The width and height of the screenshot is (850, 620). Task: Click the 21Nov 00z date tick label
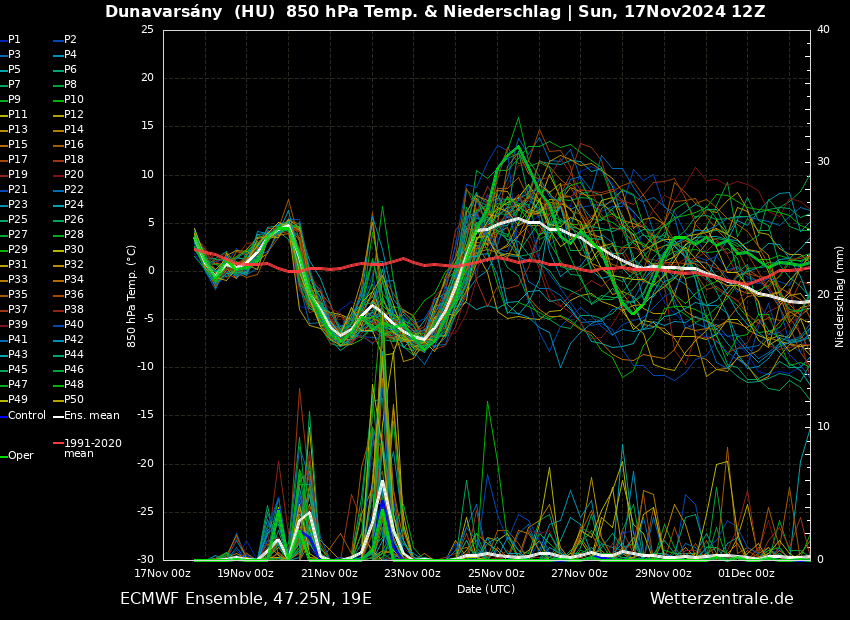click(329, 573)
